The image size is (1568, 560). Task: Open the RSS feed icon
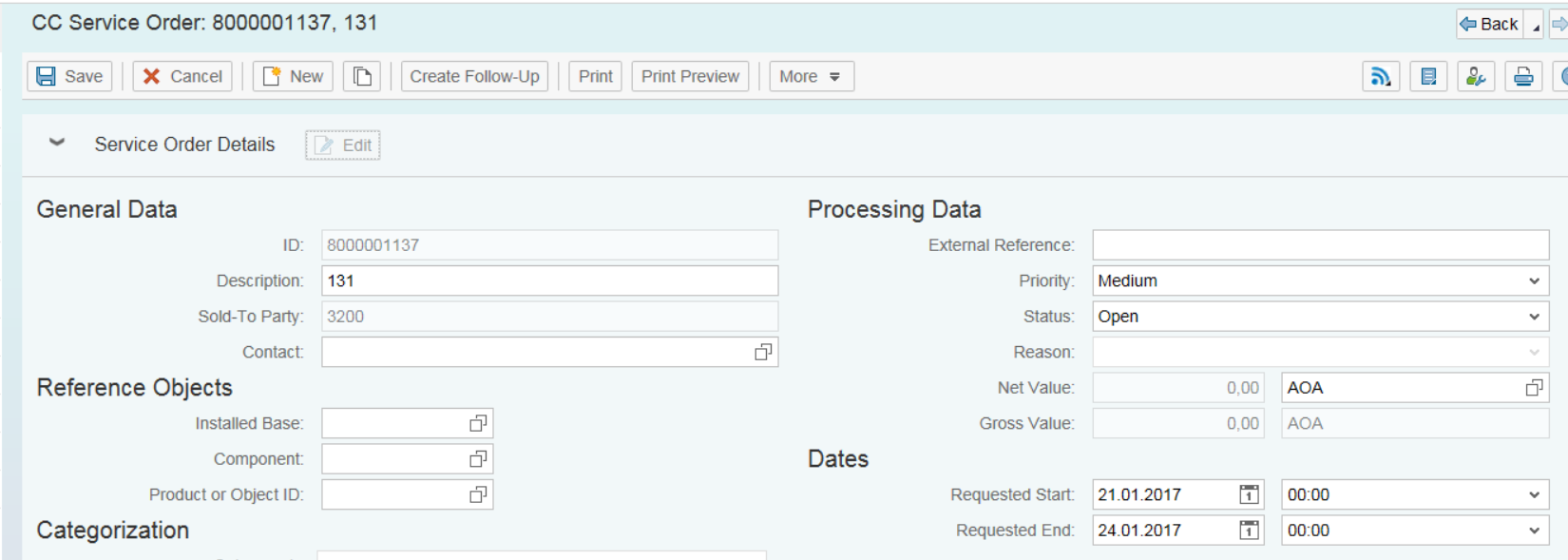1381,76
